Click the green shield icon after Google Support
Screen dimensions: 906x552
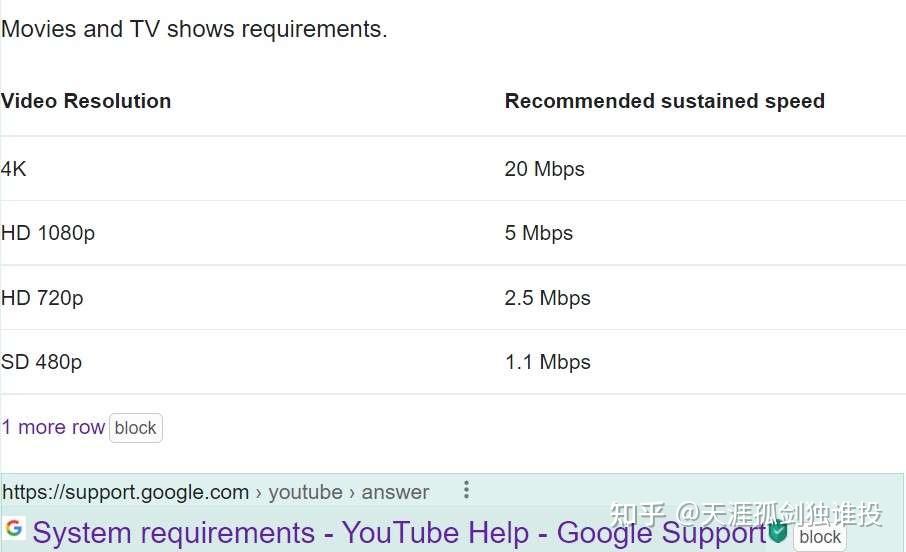coord(778,531)
